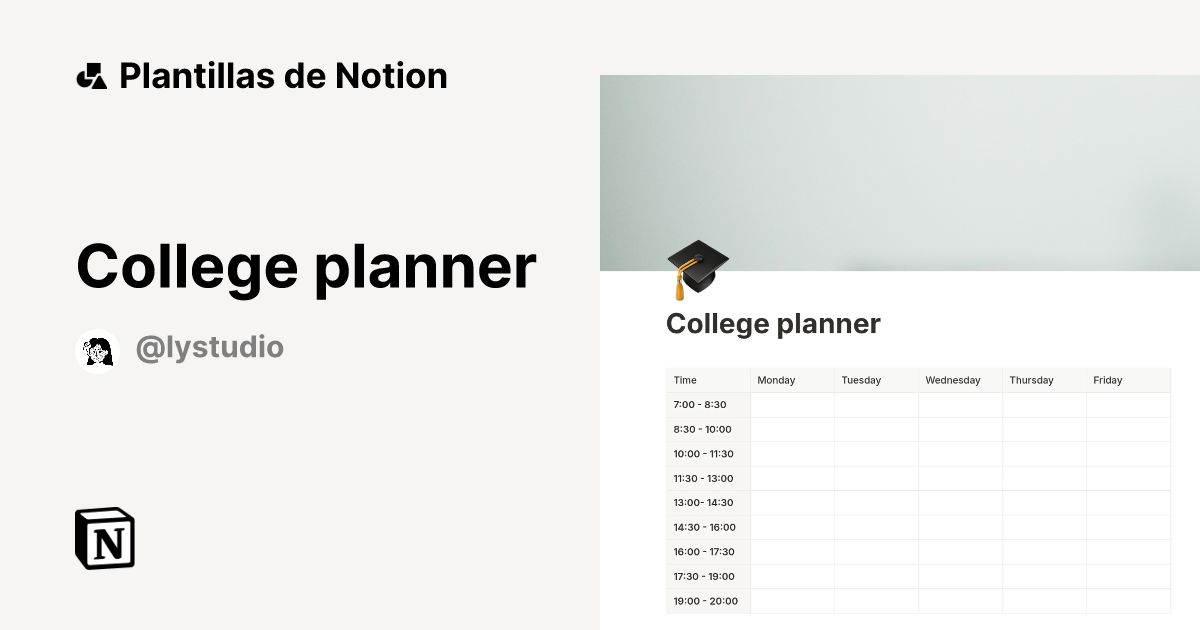Click the graduation cap page emoji
The width and height of the screenshot is (1200, 630).
coord(696,268)
